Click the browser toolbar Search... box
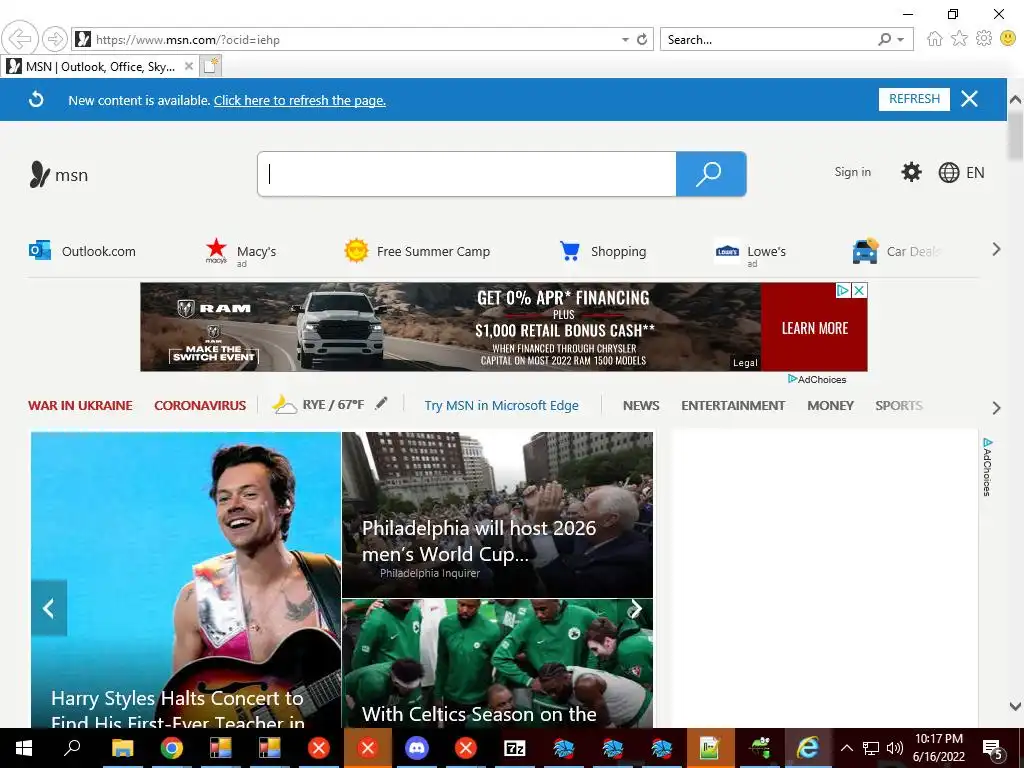1024x768 pixels. [x=767, y=40]
